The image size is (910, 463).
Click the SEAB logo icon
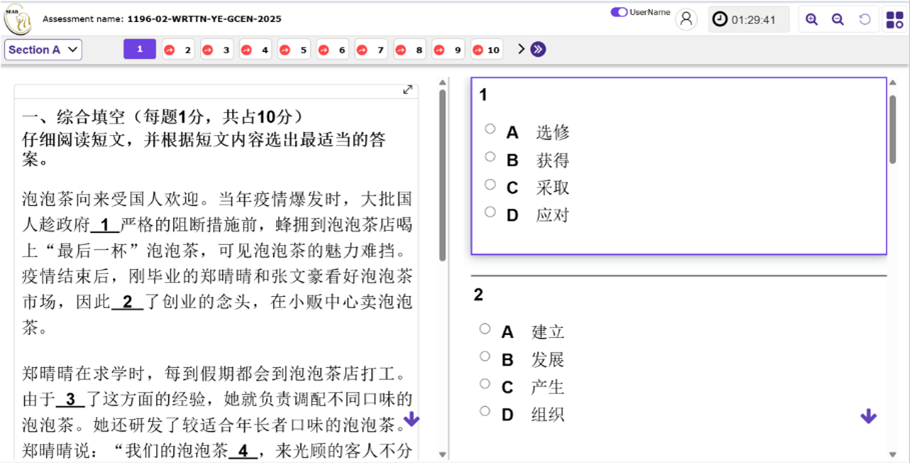pos(17,19)
